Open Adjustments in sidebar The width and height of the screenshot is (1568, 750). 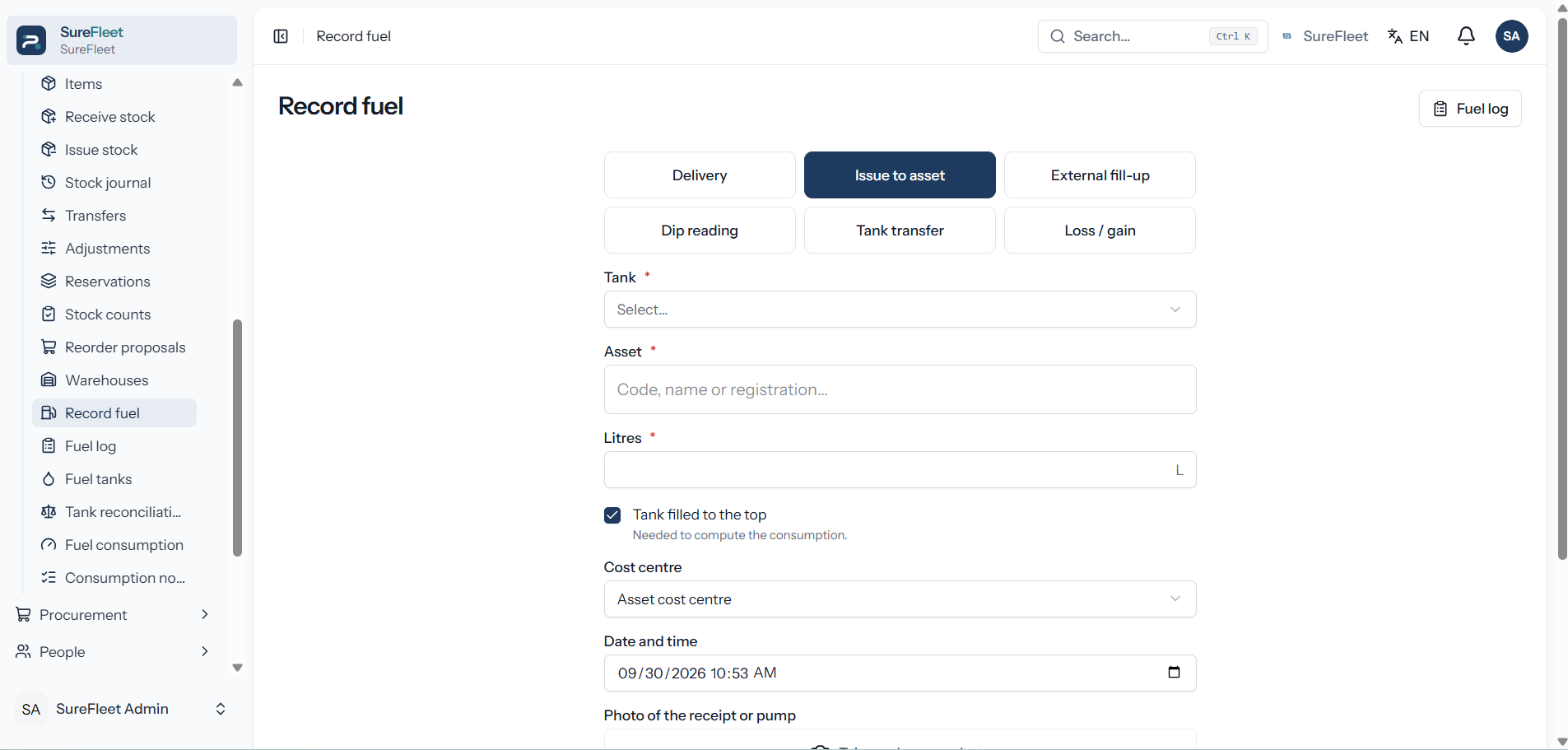coord(114,249)
